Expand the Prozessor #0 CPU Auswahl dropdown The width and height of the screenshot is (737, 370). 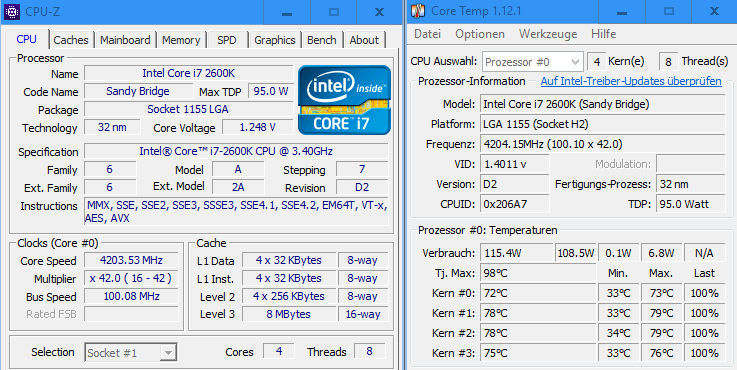point(533,62)
